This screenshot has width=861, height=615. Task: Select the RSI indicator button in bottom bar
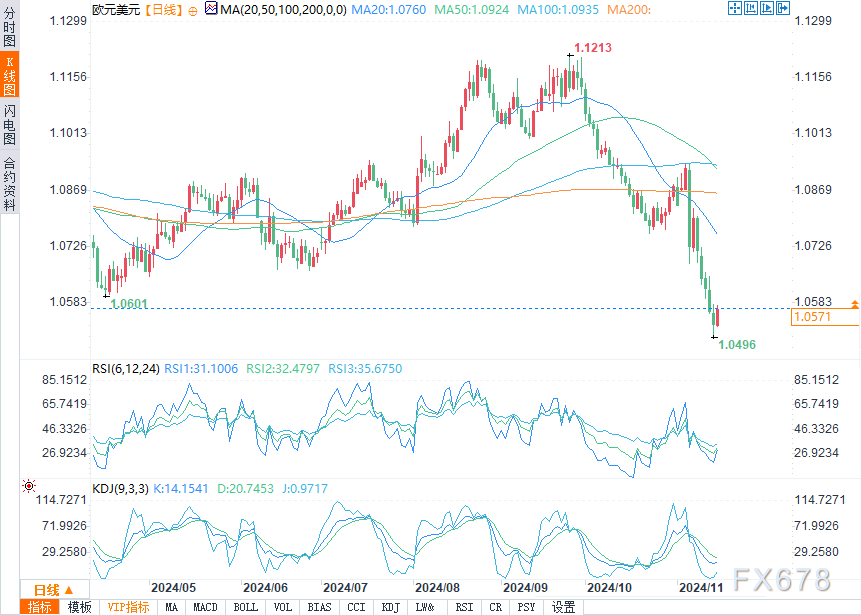click(465, 607)
